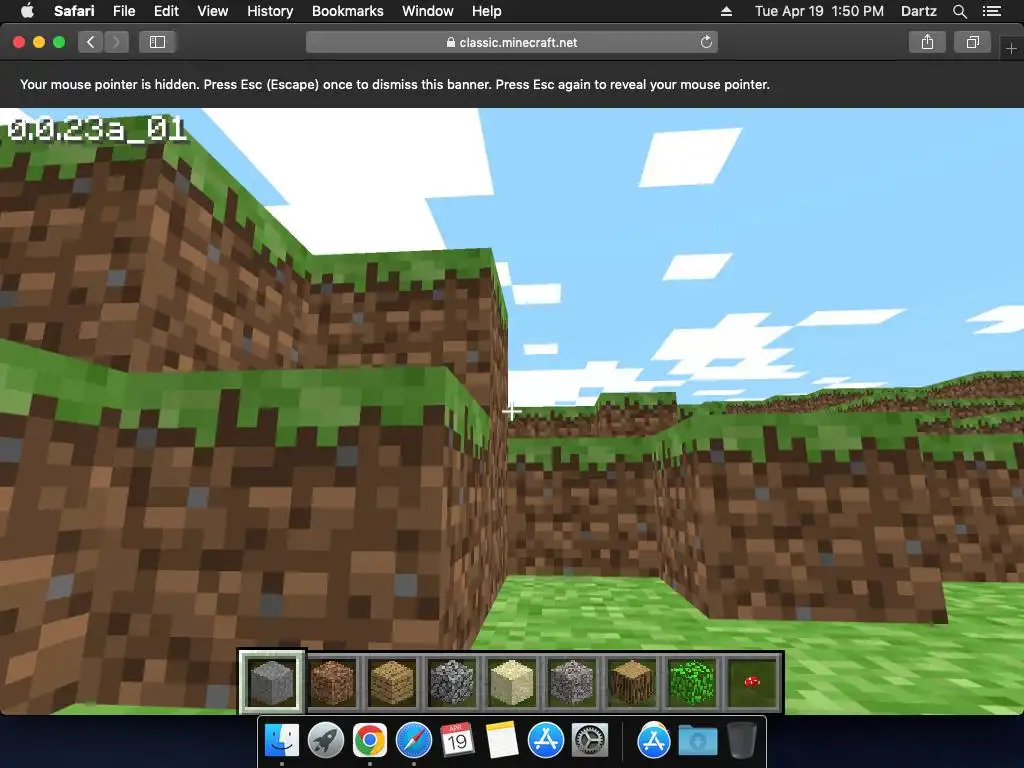This screenshot has height=768, width=1024.
Task: Open the History menu
Action: (x=270, y=11)
